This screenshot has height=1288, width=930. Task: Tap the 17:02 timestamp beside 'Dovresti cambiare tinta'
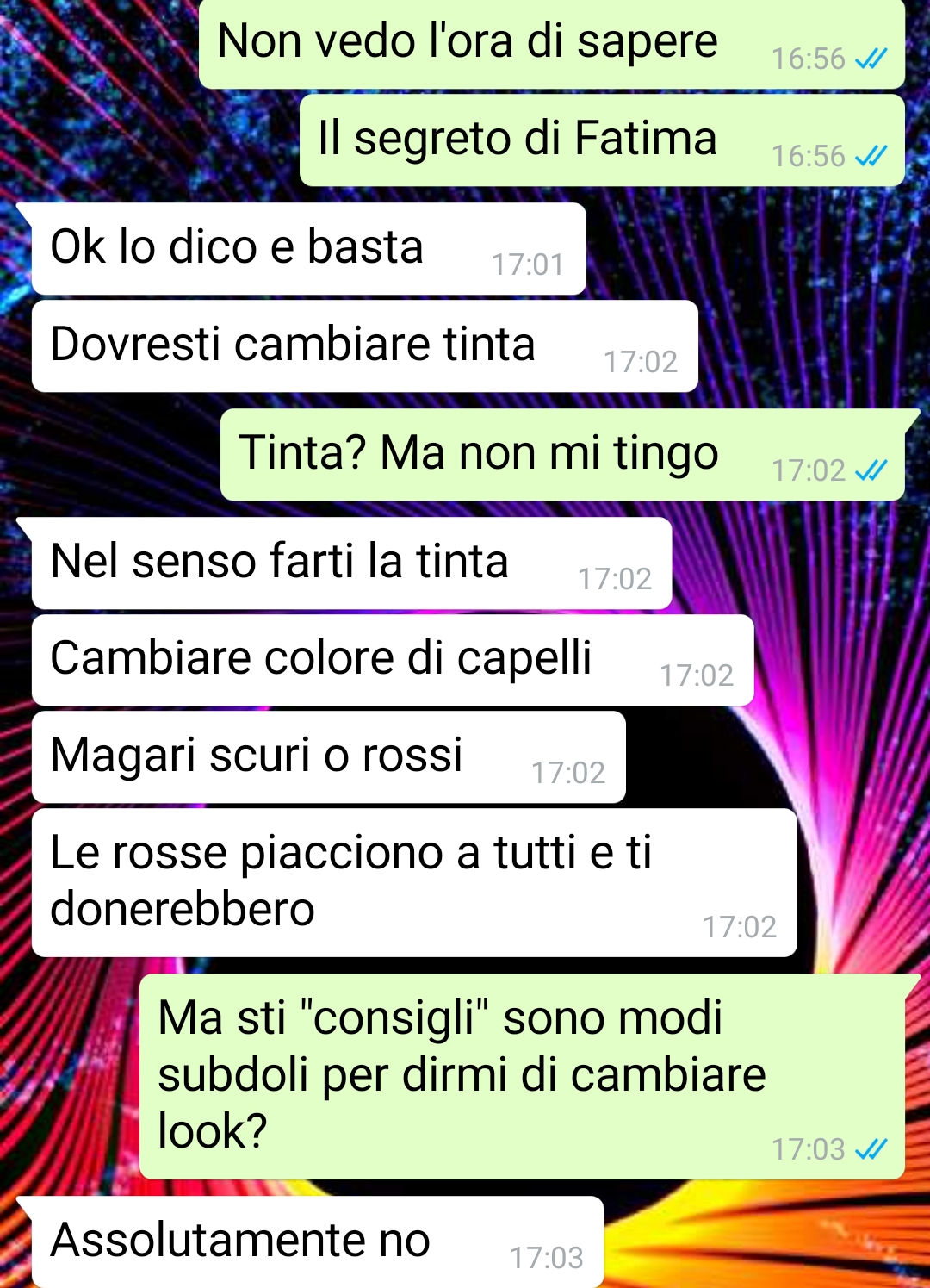pyautogui.click(x=641, y=363)
